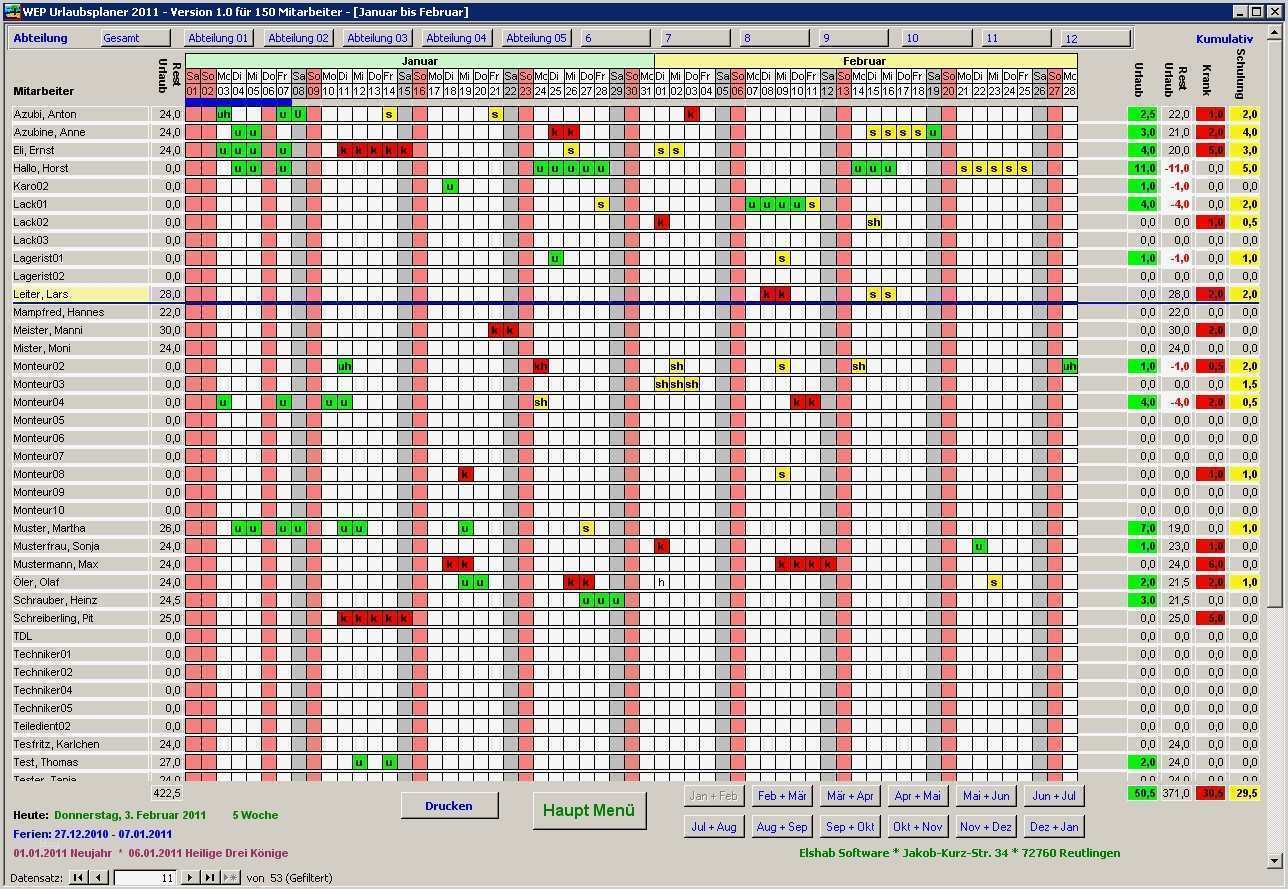Click the Drucken button
This screenshot has height=889, width=1288.
[448, 806]
